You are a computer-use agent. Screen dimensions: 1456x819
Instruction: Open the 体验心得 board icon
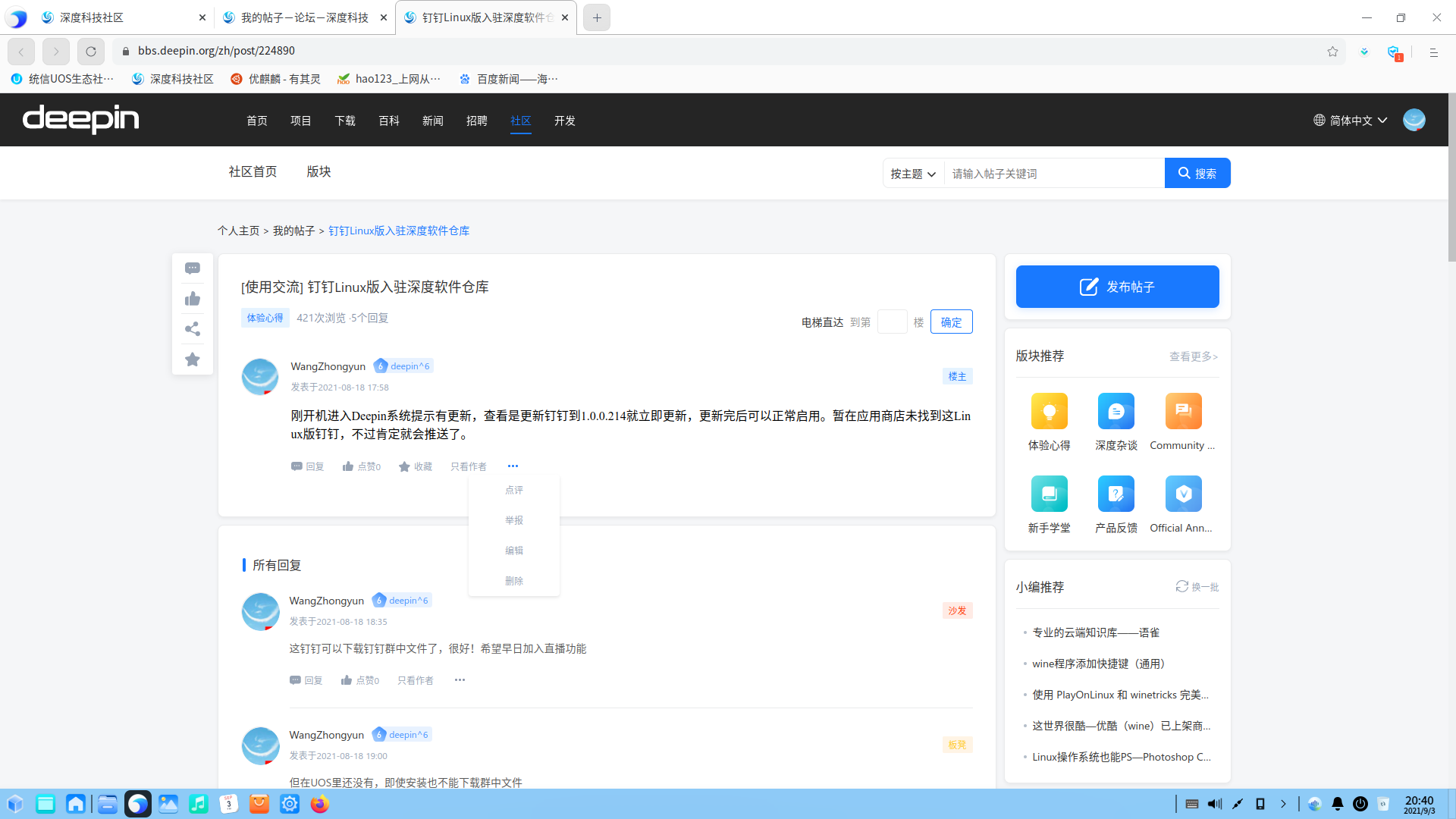pyautogui.click(x=1049, y=411)
